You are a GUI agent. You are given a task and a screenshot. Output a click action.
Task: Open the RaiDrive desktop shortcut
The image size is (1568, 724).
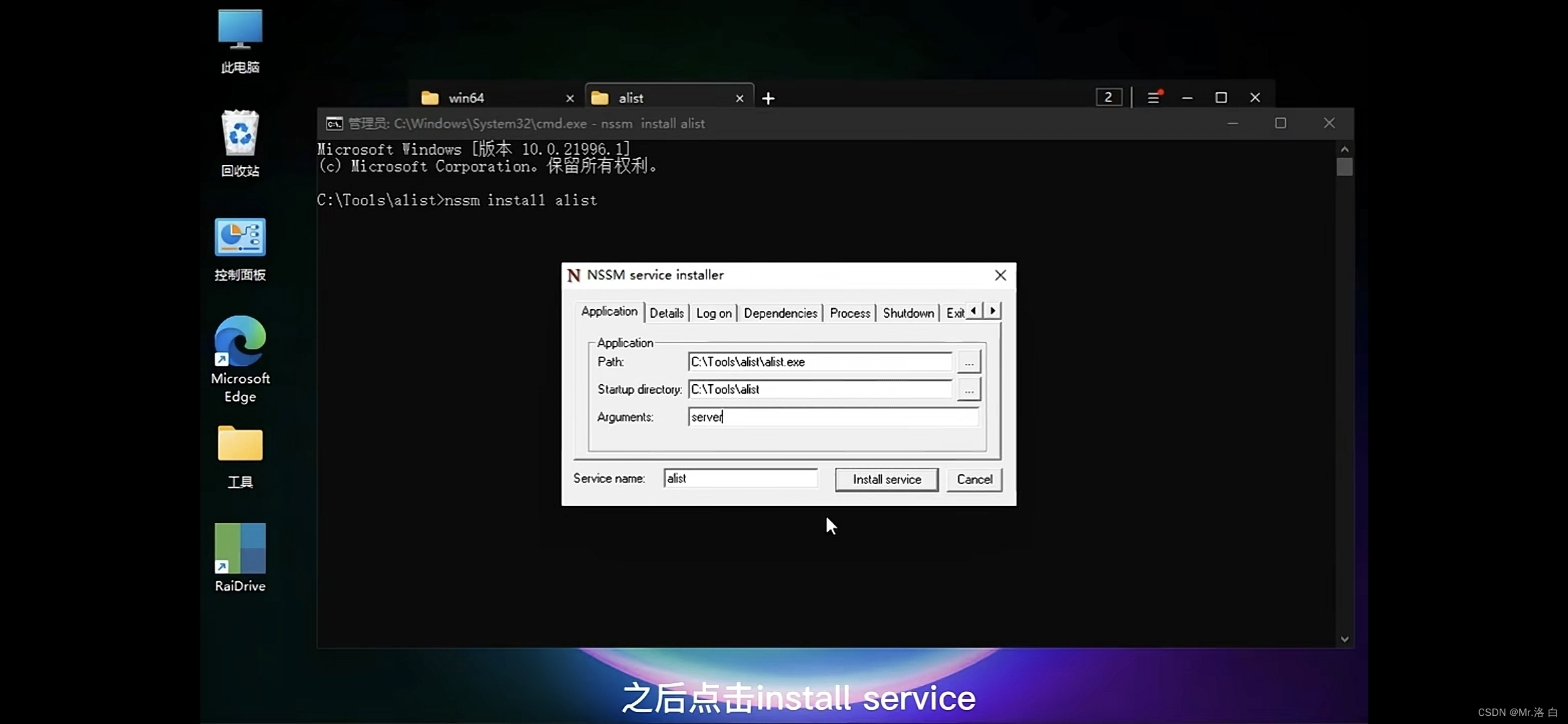(x=240, y=549)
